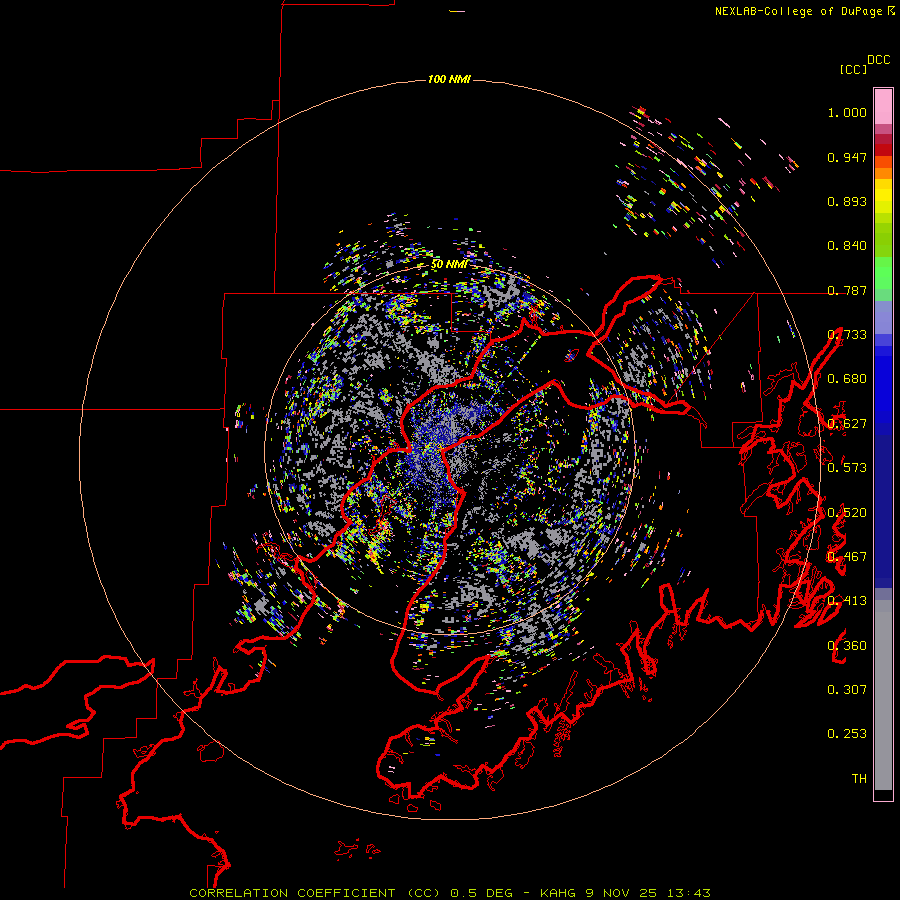Pick the red swatch beside 0.947
900x900 pixels.
(x=883, y=150)
